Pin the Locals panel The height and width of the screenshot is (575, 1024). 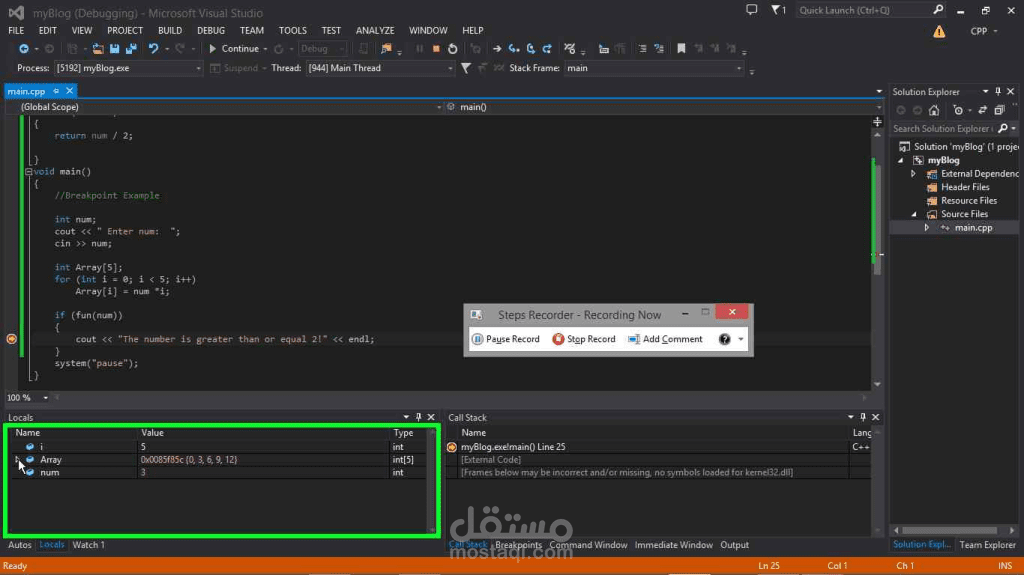[419, 417]
